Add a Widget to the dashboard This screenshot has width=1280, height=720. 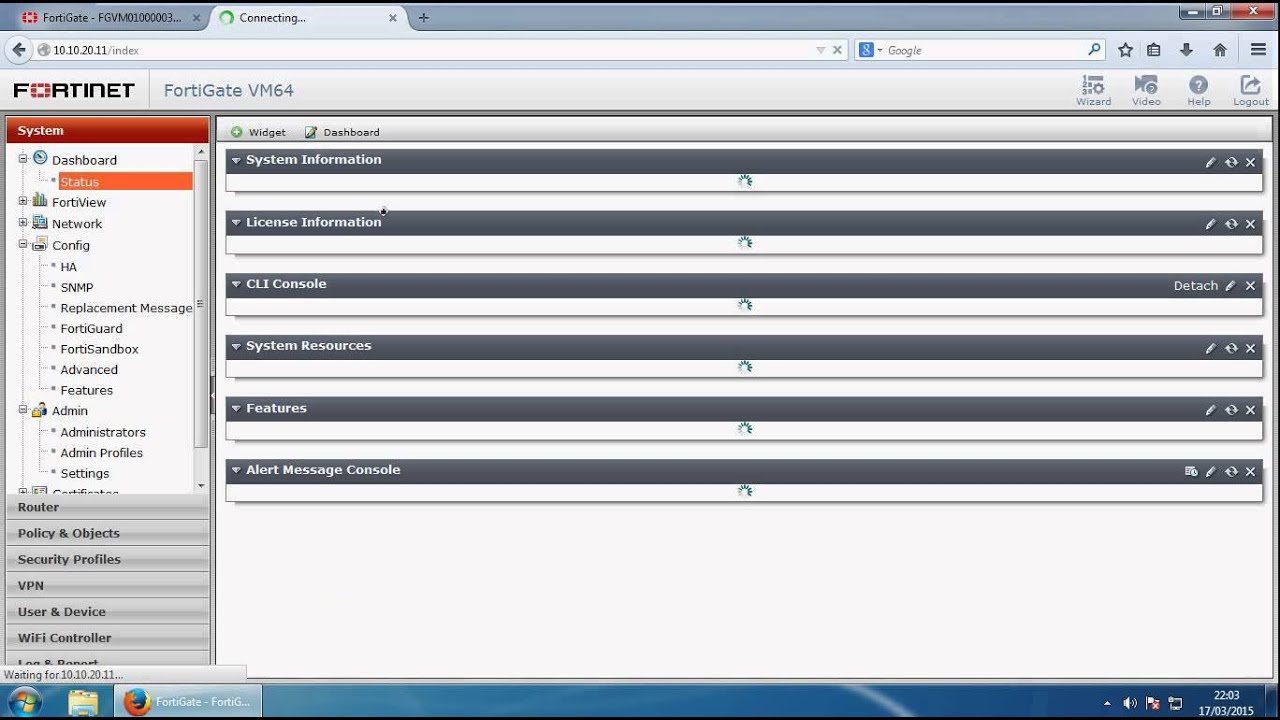coord(258,132)
